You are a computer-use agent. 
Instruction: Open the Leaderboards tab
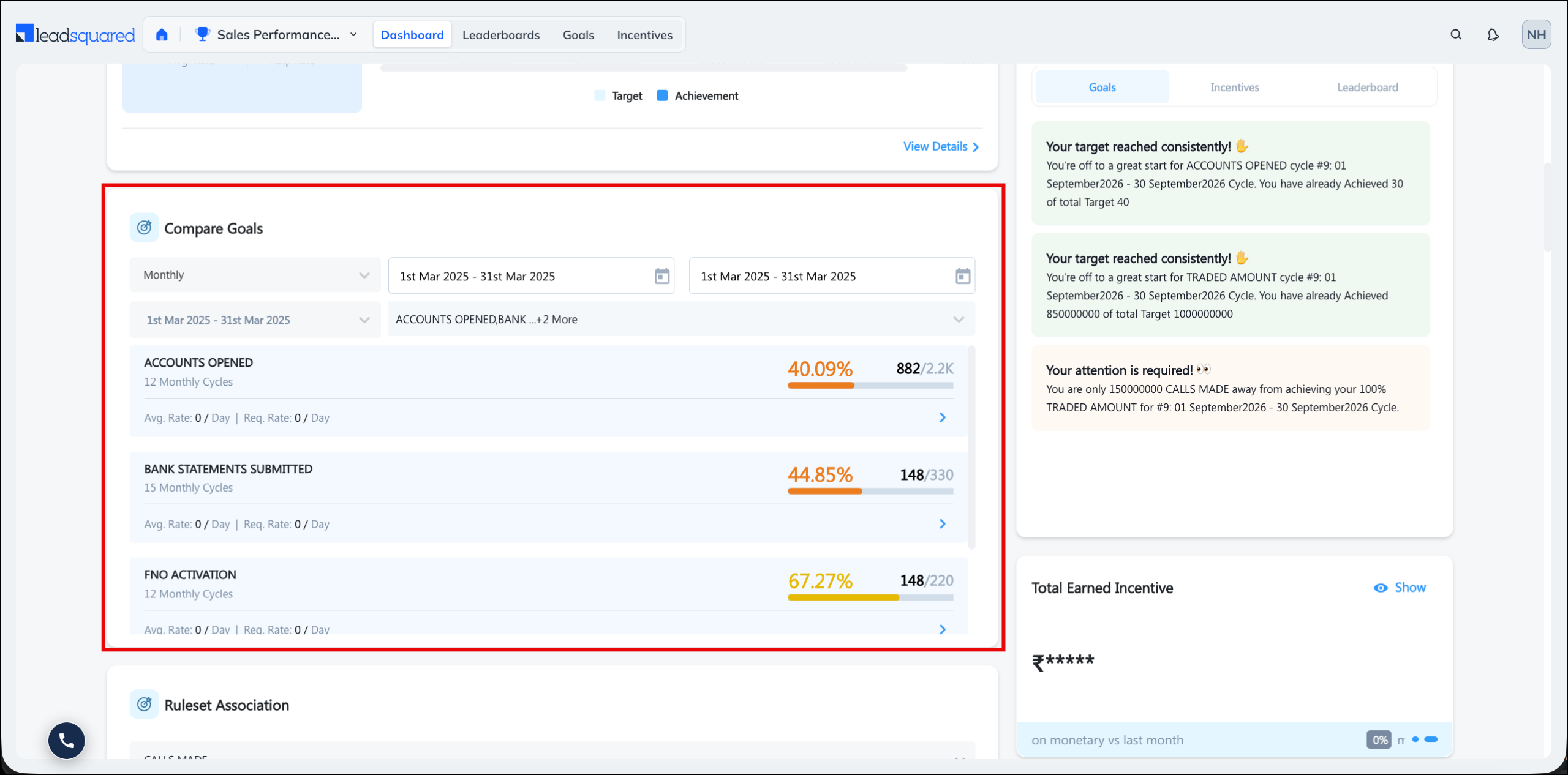(501, 35)
